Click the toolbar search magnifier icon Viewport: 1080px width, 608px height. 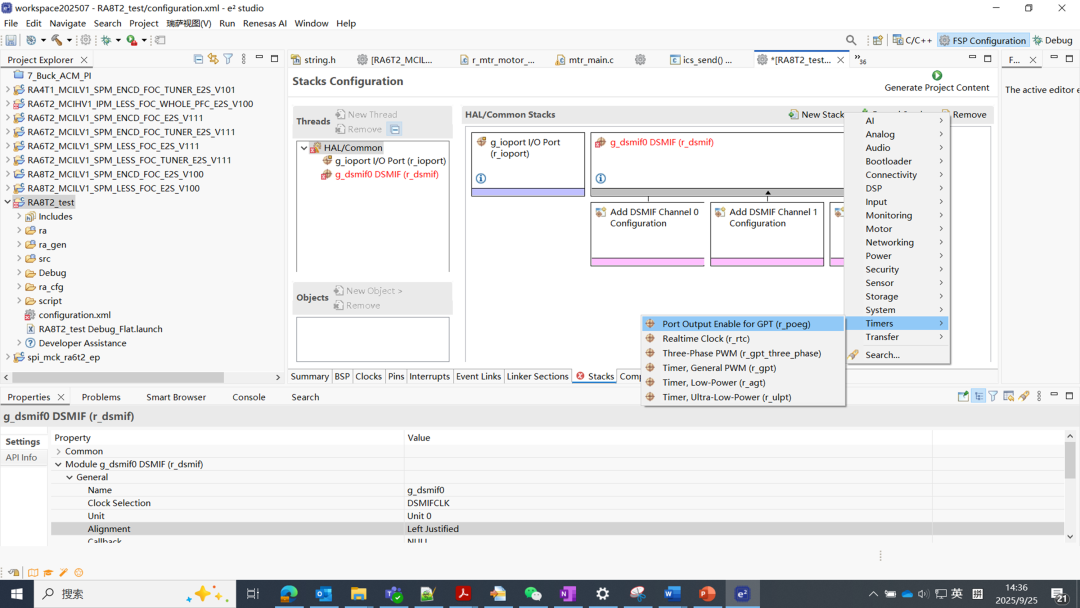(x=851, y=40)
